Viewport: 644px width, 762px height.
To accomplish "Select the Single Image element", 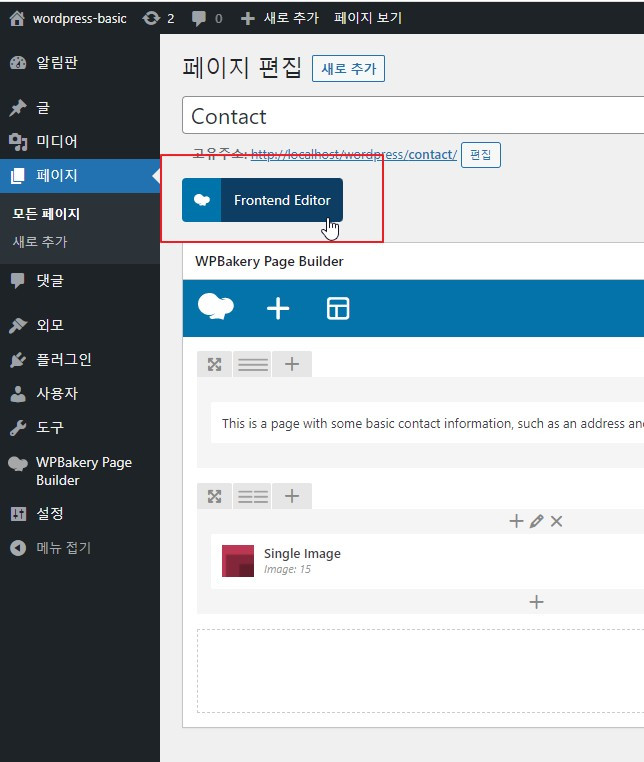I will [x=427, y=561].
